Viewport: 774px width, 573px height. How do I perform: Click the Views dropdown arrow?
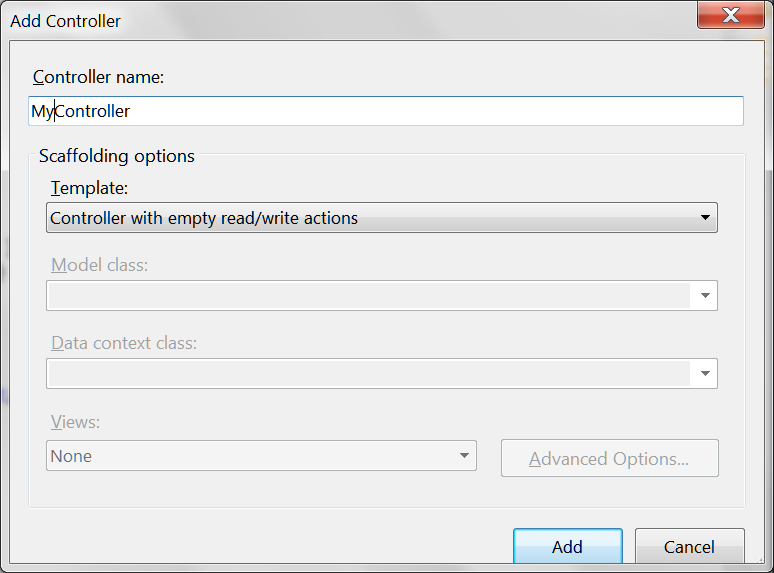[464, 456]
